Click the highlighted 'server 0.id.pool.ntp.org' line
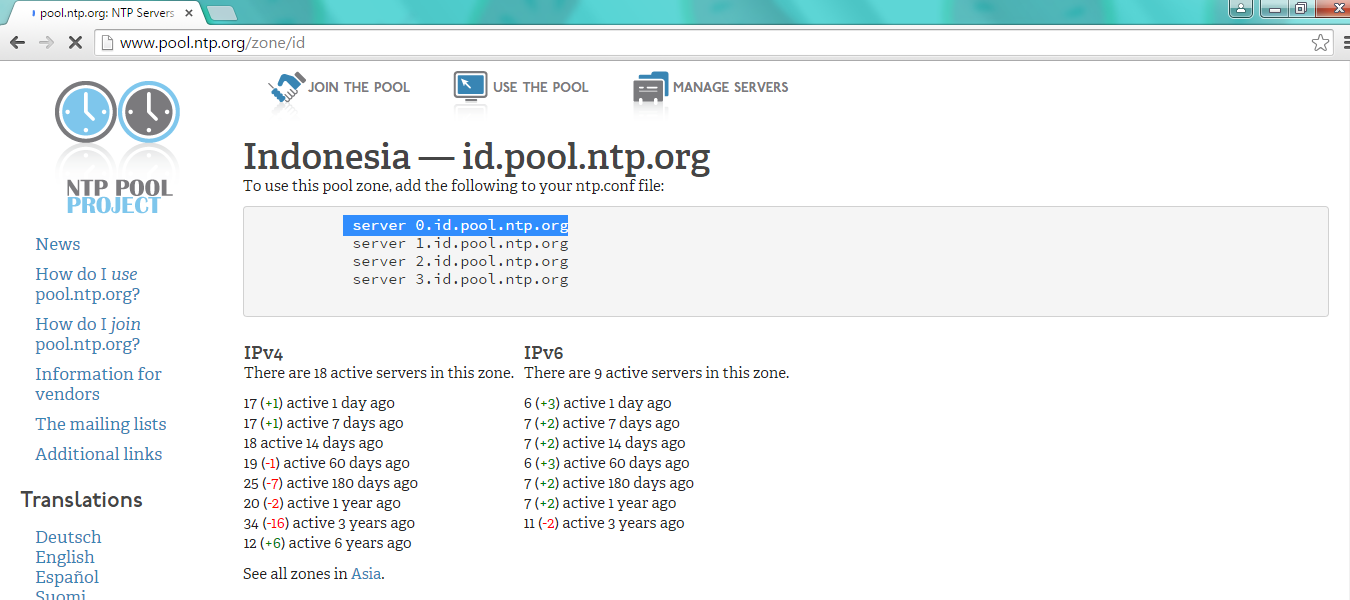The image size is (1350, 600). pos(455,226)
